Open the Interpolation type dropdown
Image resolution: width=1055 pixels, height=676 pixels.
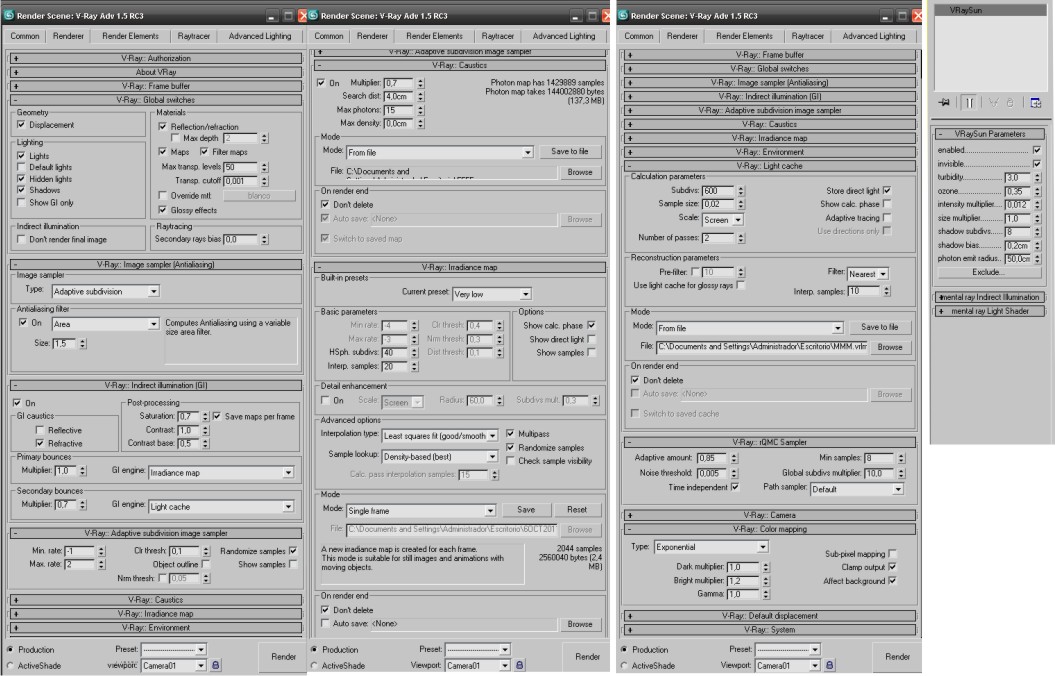[440, 435]
